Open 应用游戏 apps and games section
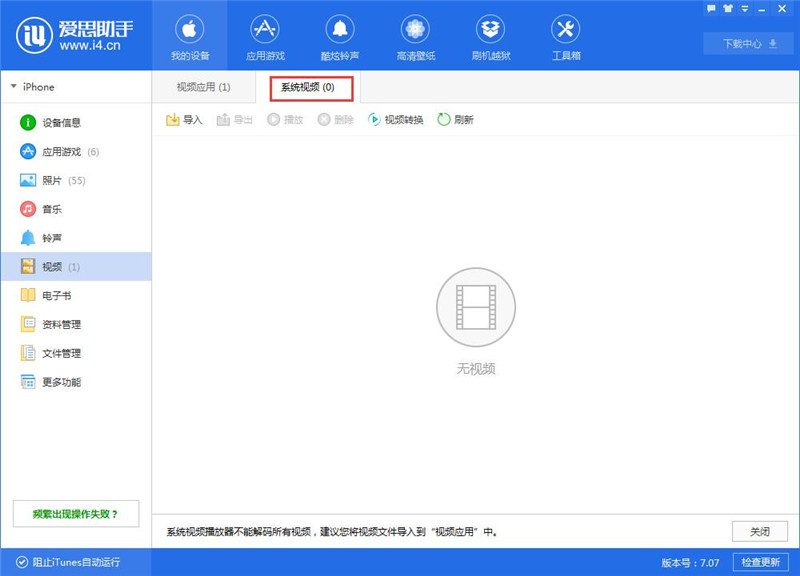 (264, 33)
